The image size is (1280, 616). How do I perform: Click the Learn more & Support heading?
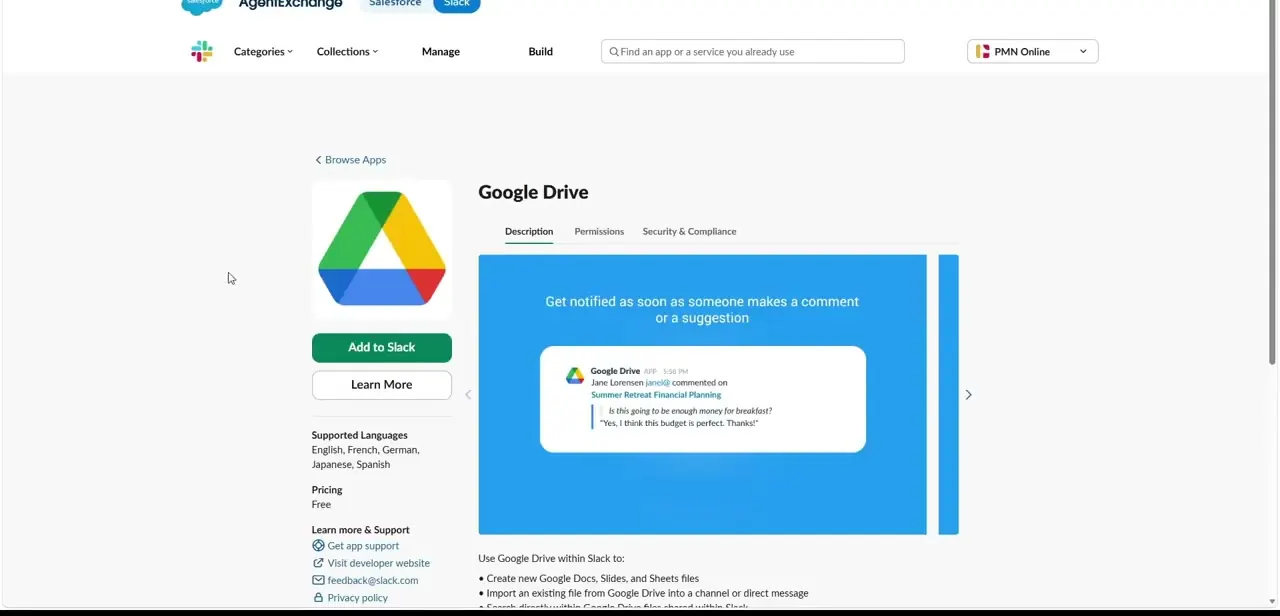[x=360, y=530]
